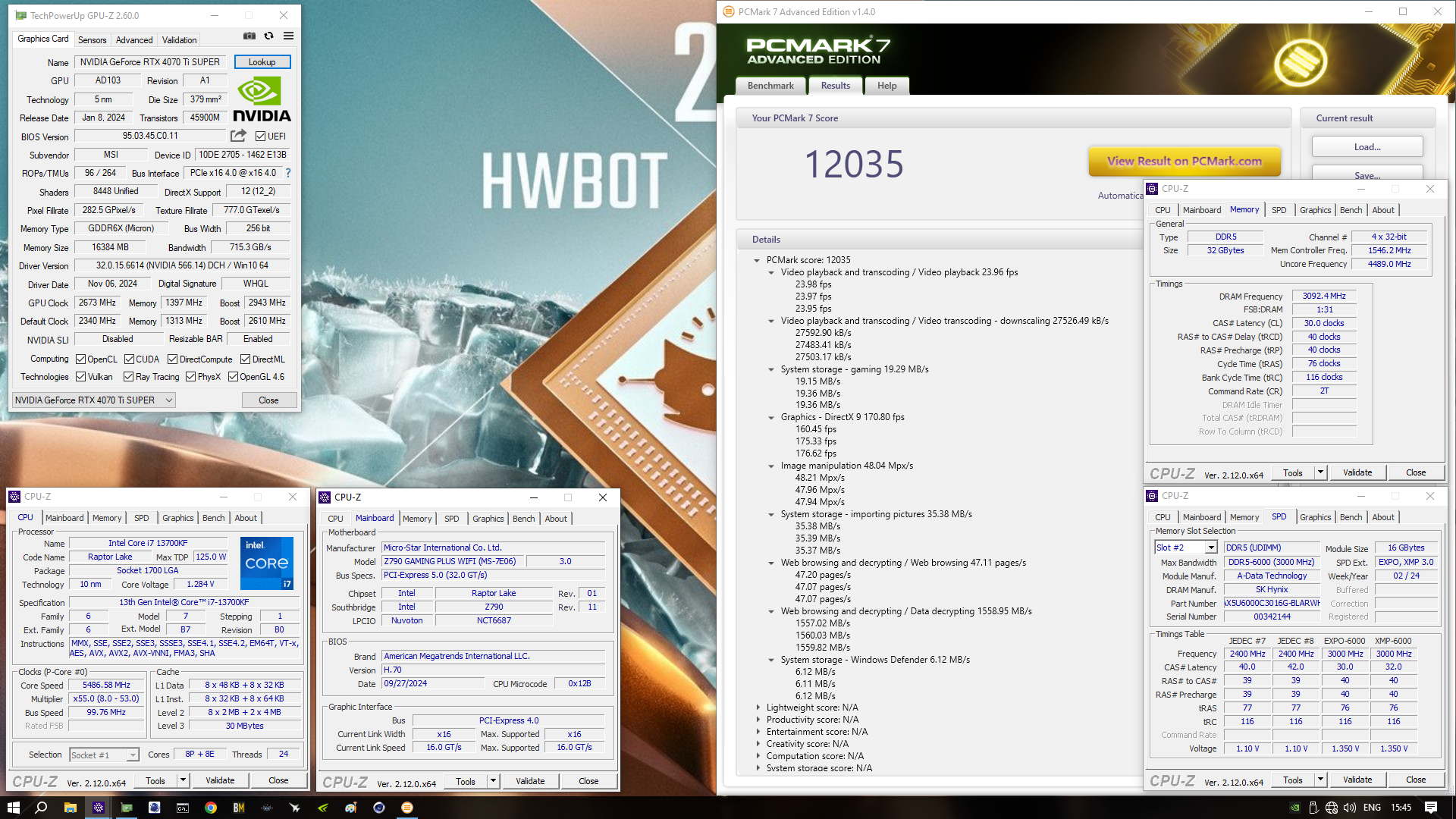Toggle the Vulkan checkbox
Viewport: 1456px width, 819px height.
tap(81, 377)
